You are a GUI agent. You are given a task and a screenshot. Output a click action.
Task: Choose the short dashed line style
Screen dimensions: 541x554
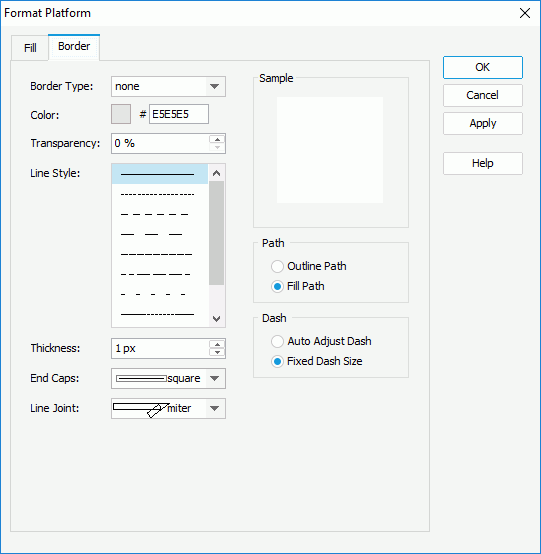point(160,214)
